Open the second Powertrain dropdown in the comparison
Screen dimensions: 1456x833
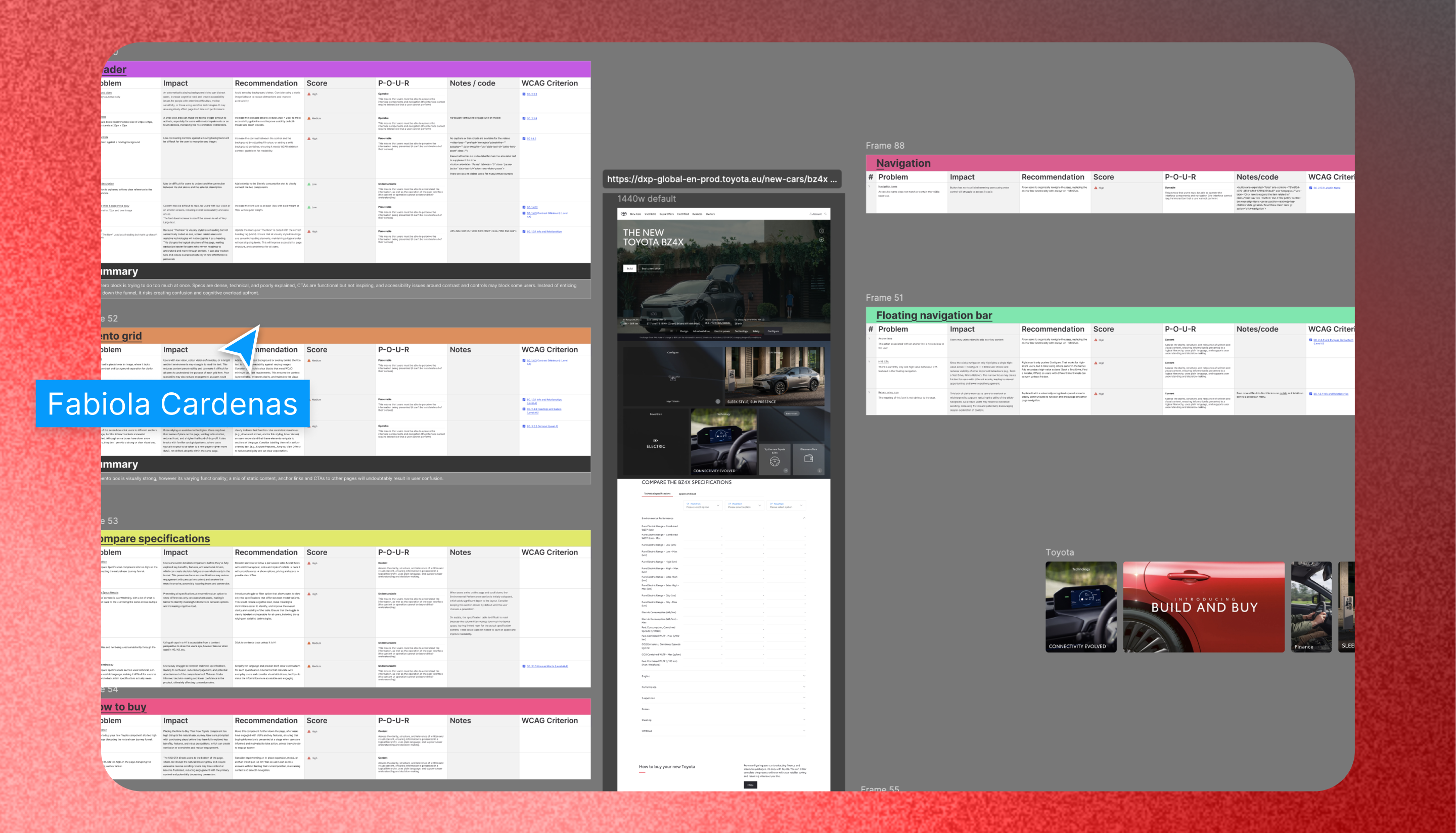coord(744,505)
